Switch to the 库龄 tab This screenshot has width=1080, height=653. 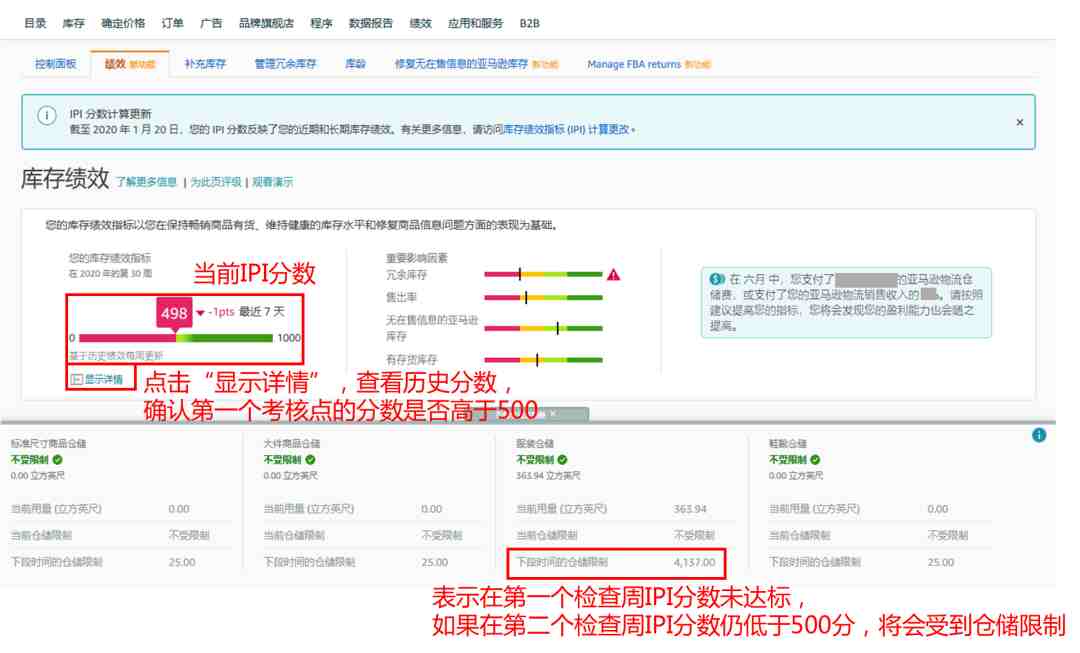coord(355,64)
